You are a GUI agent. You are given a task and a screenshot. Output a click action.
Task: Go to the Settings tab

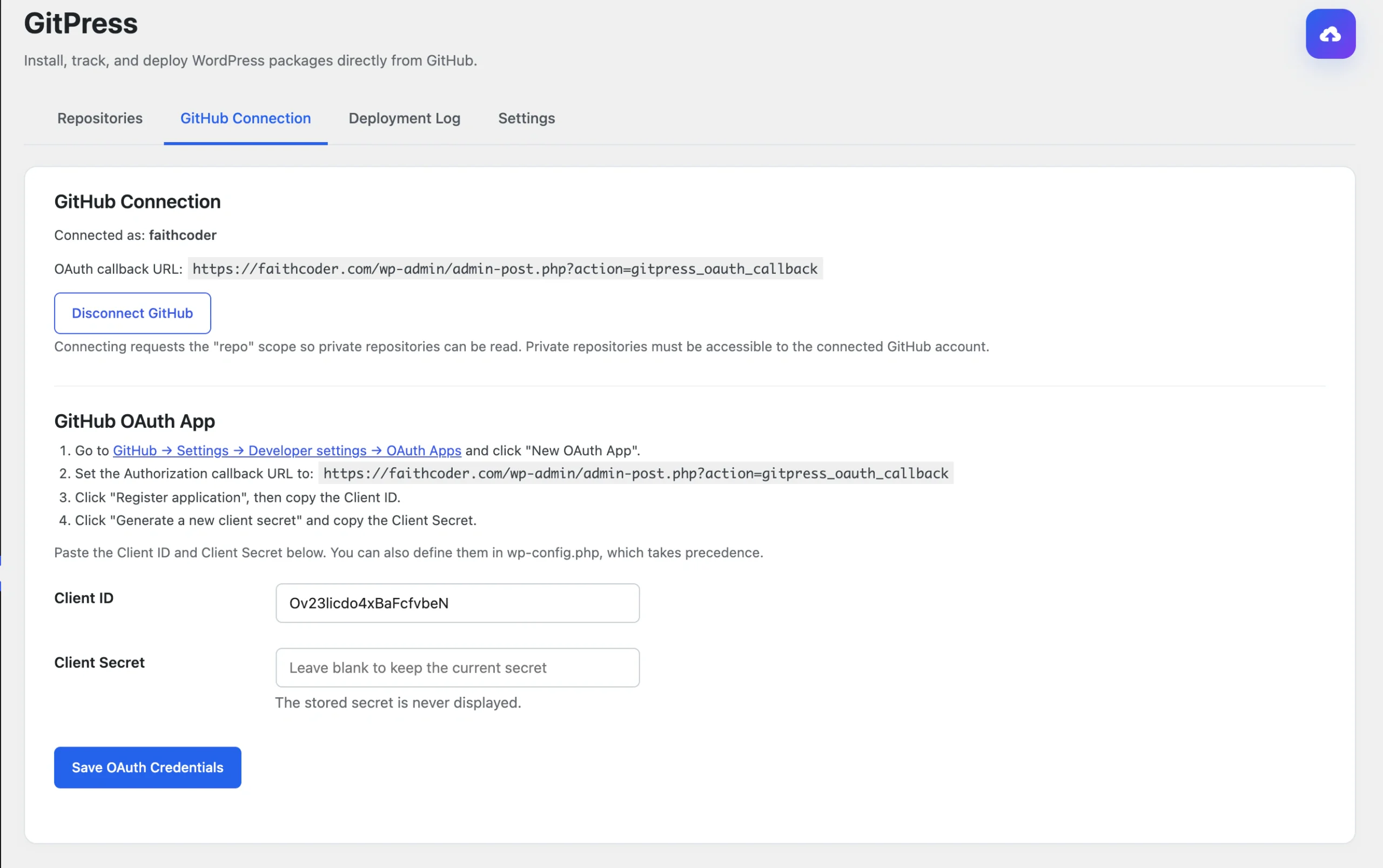(x=526, y=118)
